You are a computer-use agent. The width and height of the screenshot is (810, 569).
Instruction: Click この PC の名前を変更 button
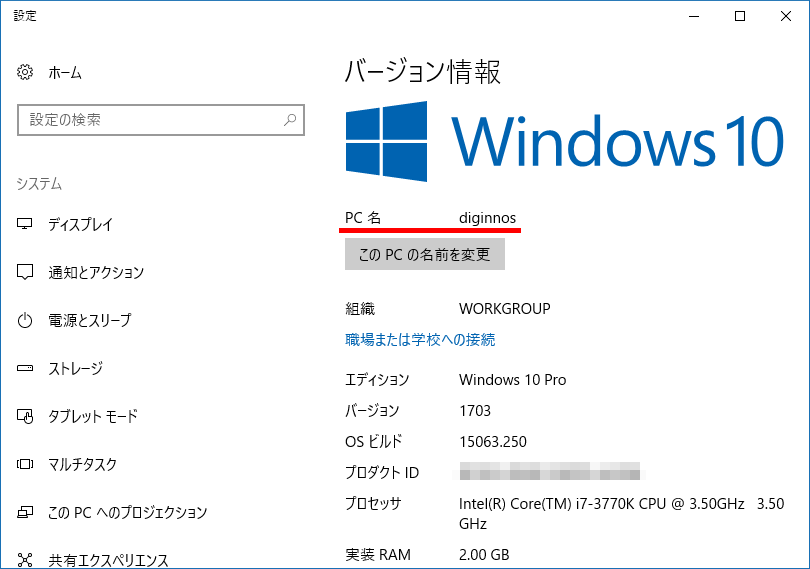[x=425, y=254]
